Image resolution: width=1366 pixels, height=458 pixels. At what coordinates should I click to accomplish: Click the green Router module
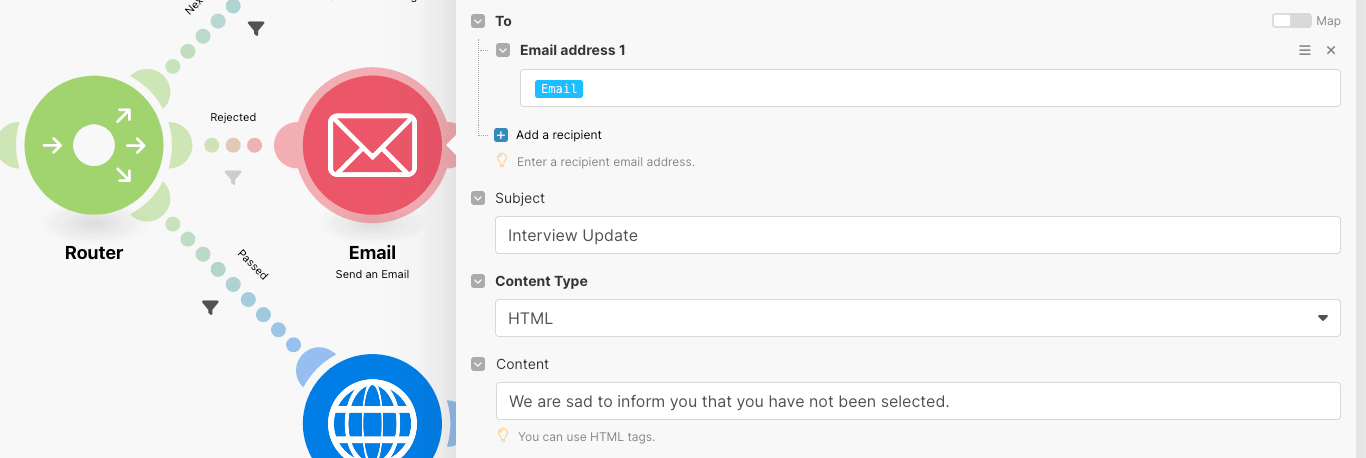pos(94,146)
